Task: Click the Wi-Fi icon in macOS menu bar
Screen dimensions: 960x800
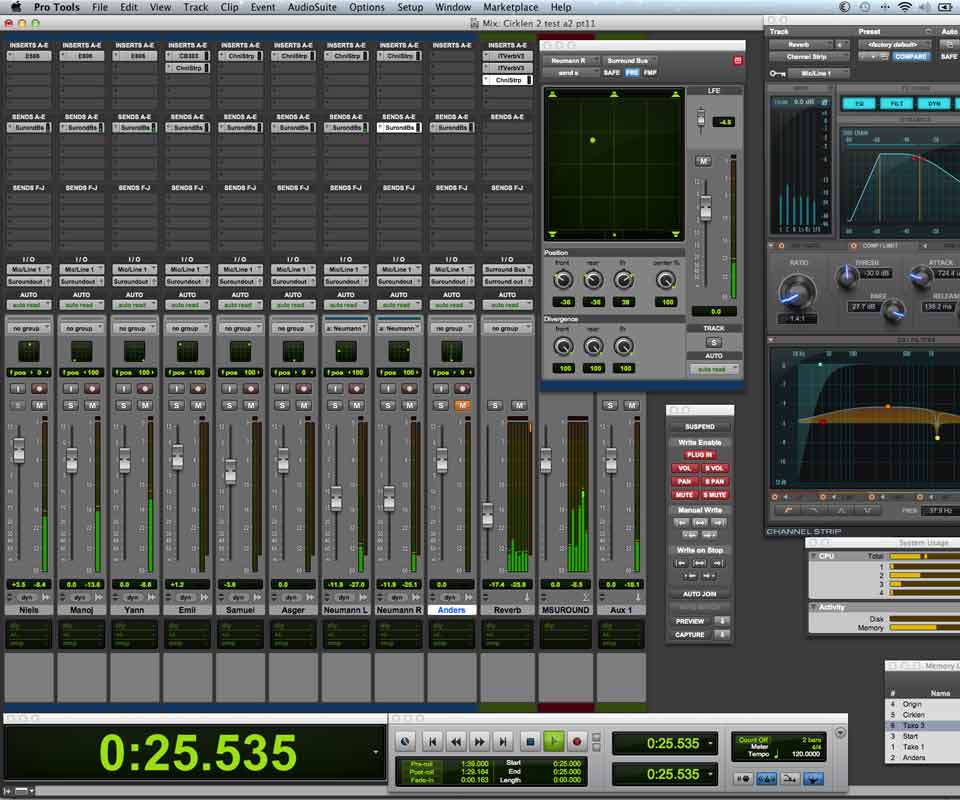Action: [x=904, y=7]
